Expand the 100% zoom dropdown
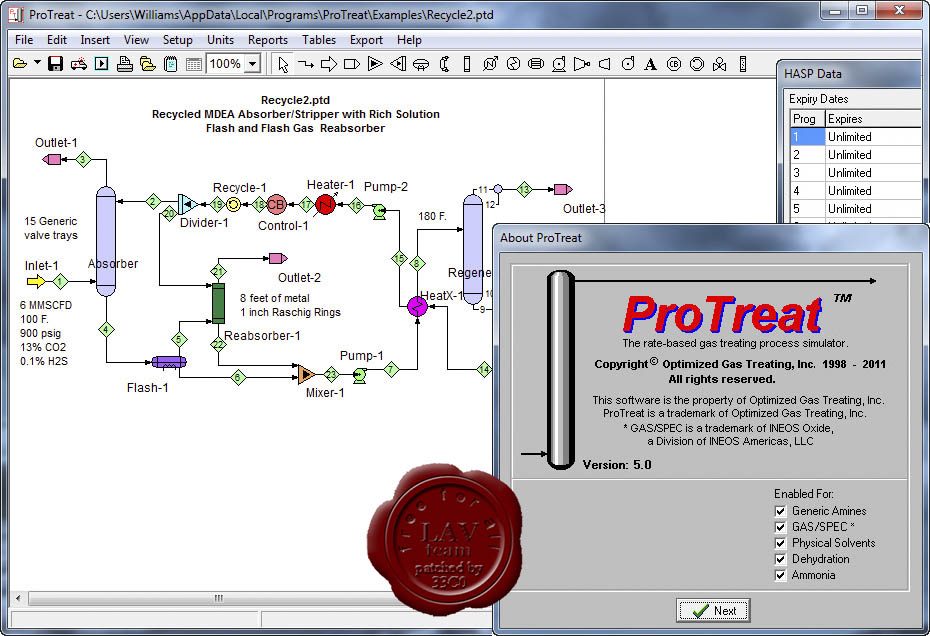Viewport: 930px width, 636px height. [x=253, y=63]
